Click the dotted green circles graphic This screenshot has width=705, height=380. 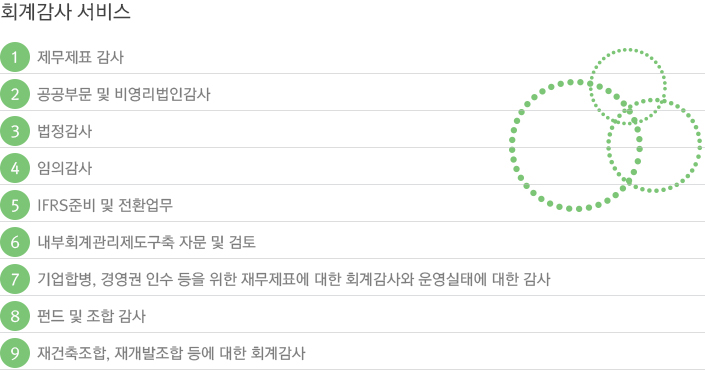606,130
